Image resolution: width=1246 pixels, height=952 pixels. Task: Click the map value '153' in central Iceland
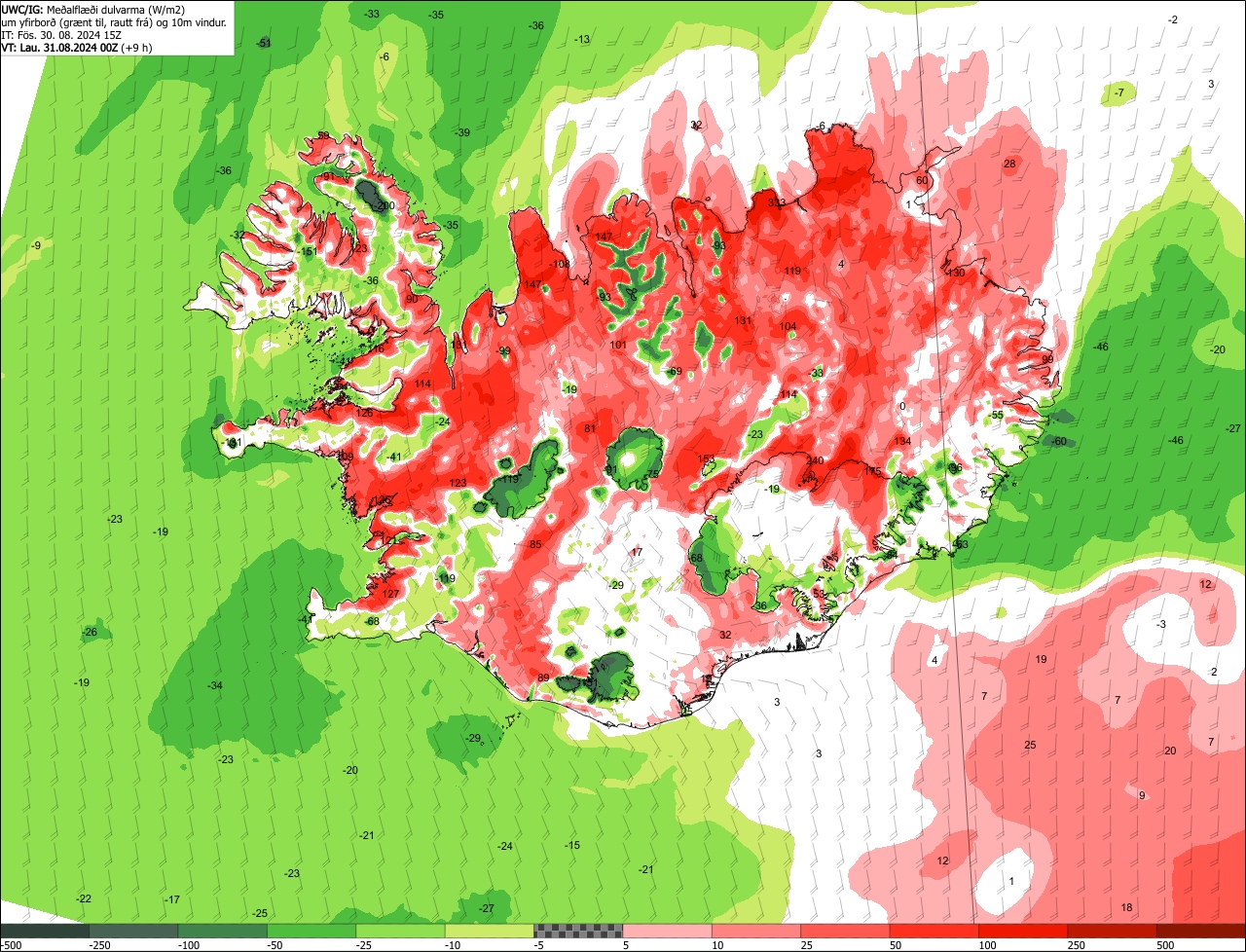[x=706, y=458]
